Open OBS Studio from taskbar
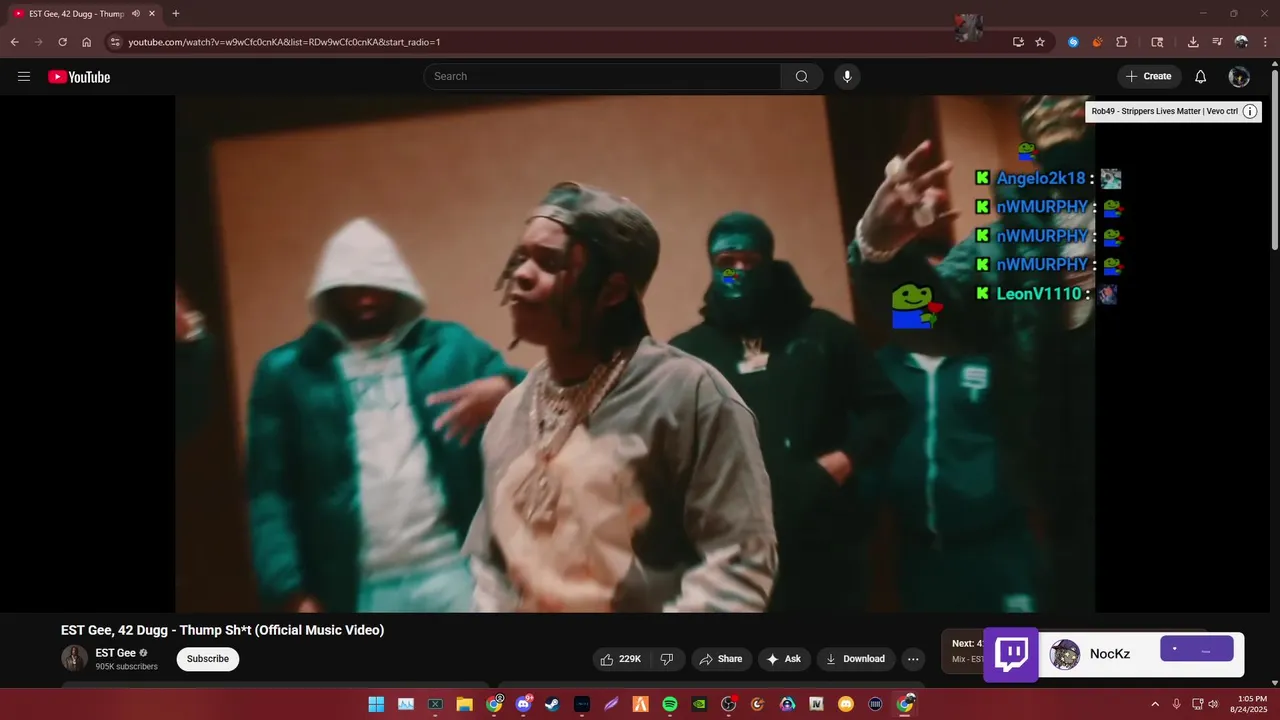 (x=729, y=704)
